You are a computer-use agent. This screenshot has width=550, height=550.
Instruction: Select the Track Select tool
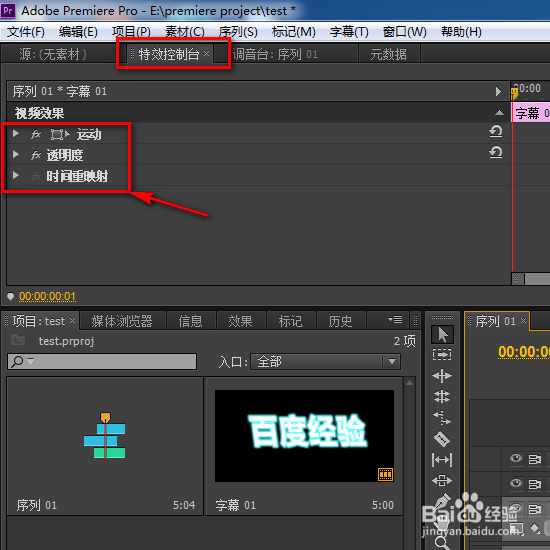click(442, 354)
